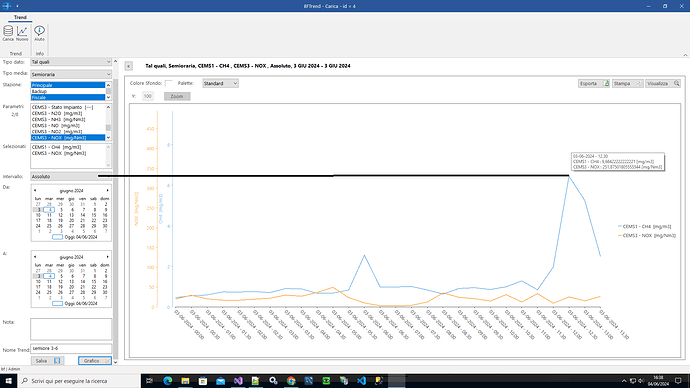This screenshot has width=690, height=388.
Task: Toggle the CEMS3 - NOX legend entry
Action: (x=647, y=236)
